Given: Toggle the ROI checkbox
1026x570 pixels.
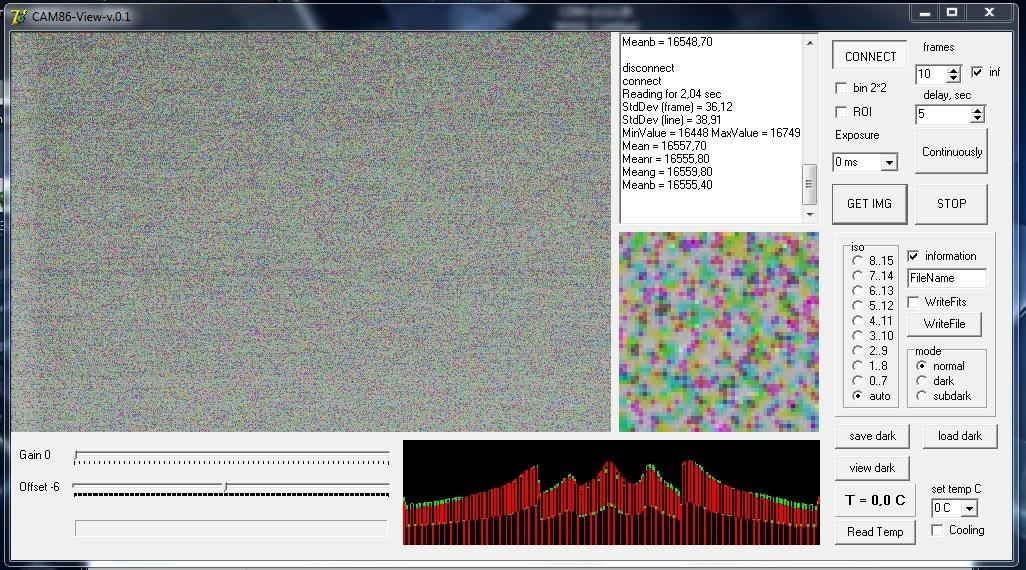Looking at the screenshot, I should 841,112.
